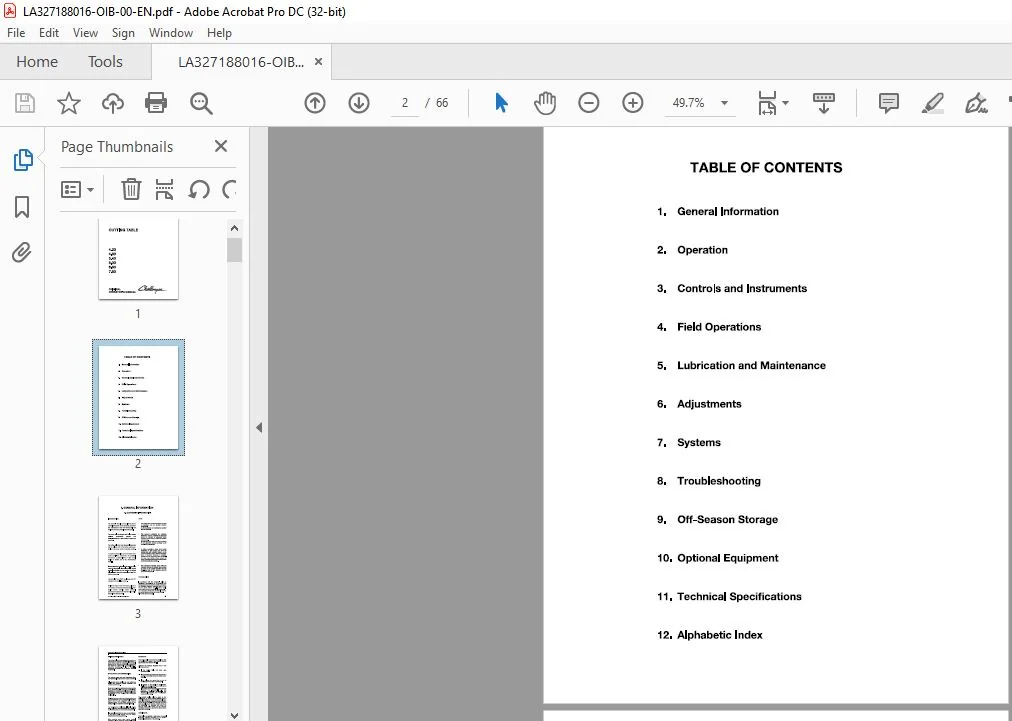
Task: Click 'Off-Season Storage' contents entry
Action: tap(727, 520)
